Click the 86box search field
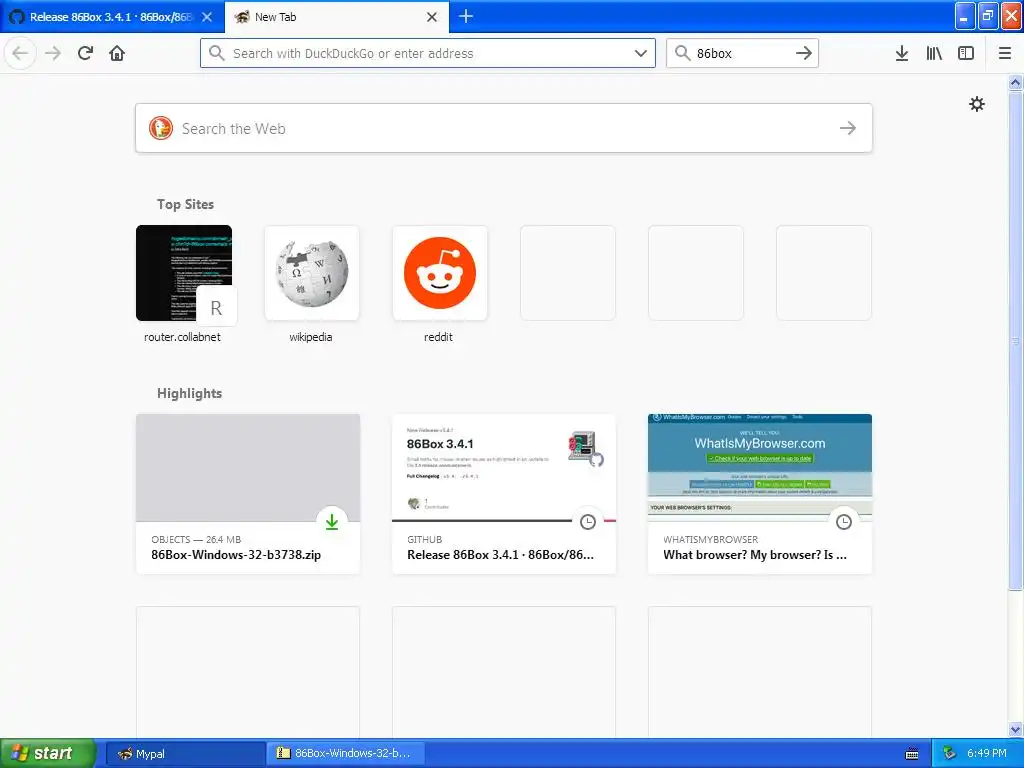 [742, 53]
